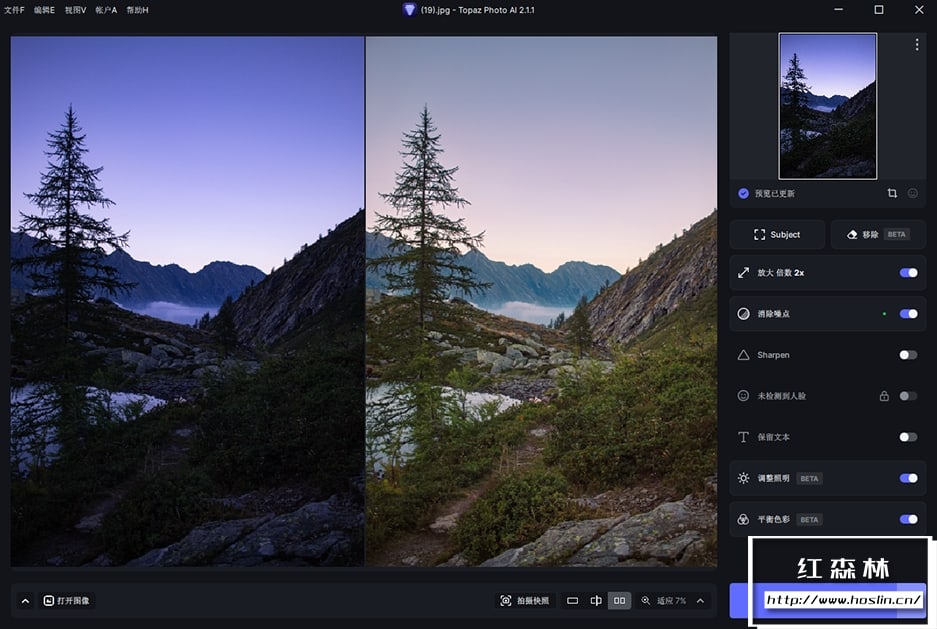Open the three-dot options menu beside thumbnail
This screenshot has width=937, height=629.
point(917,45)
